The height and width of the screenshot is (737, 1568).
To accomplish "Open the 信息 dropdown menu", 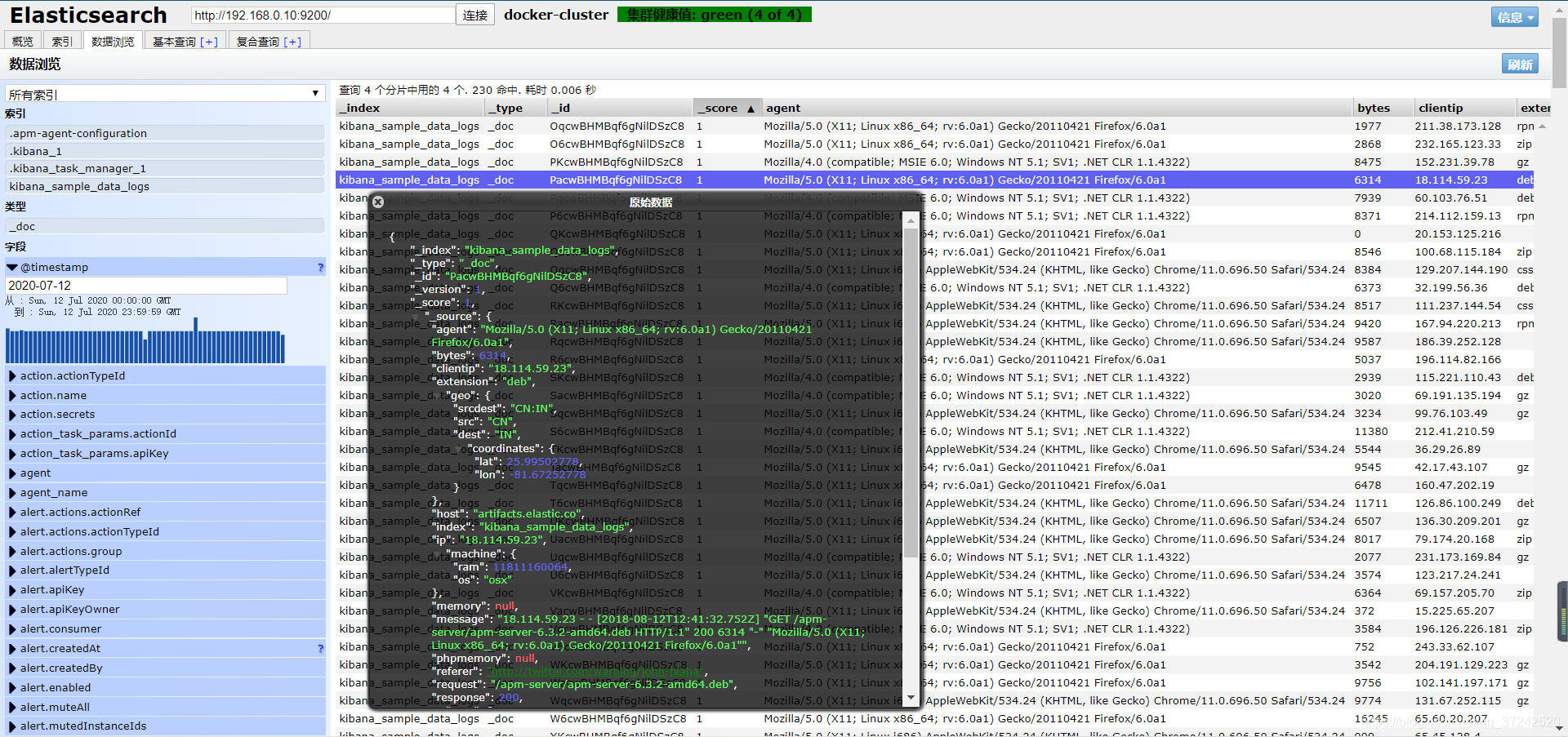I will click(1515, 17).
